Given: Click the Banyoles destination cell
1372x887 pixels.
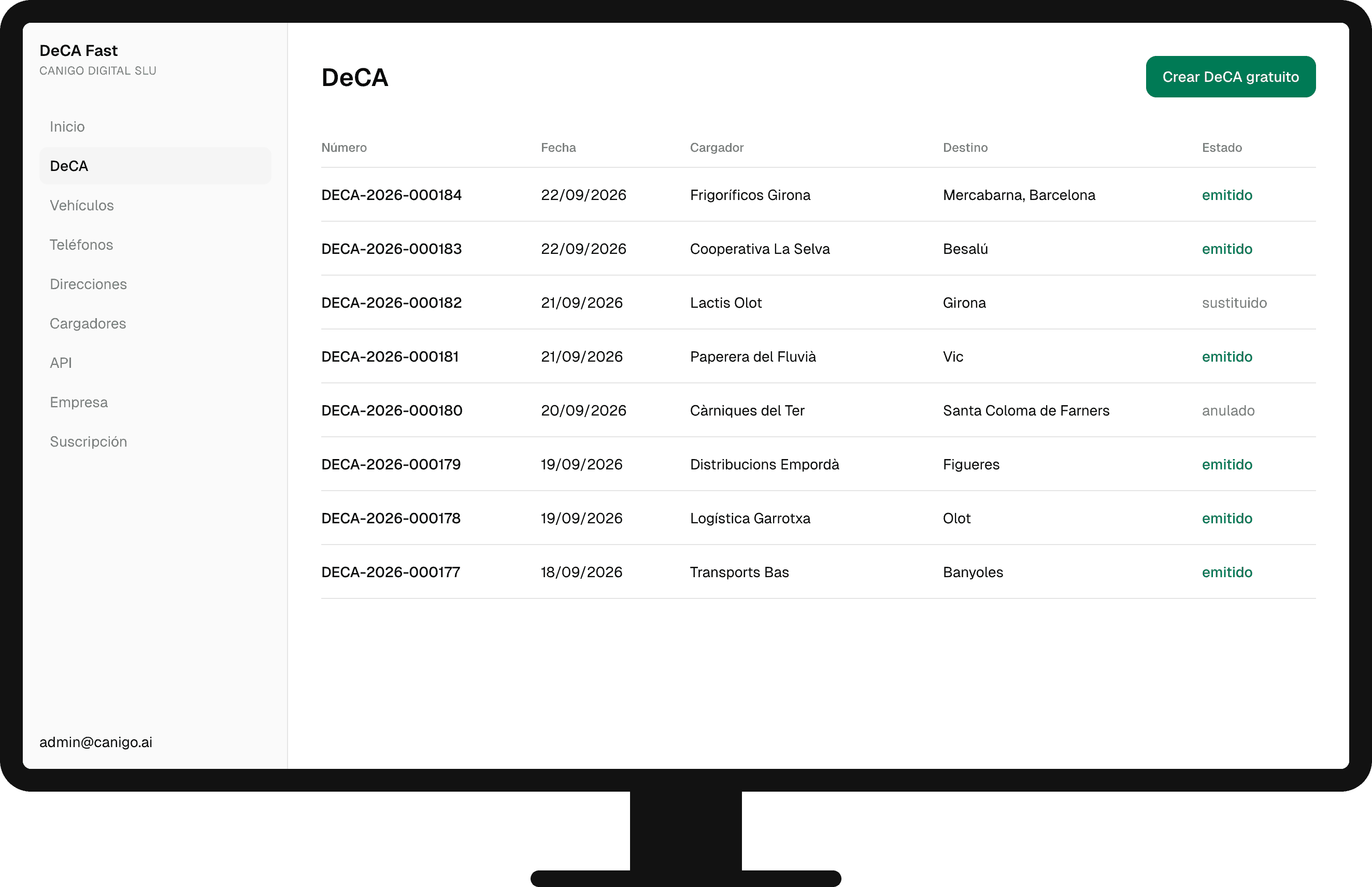Looking at the screenshot, I should click(973, 572).
